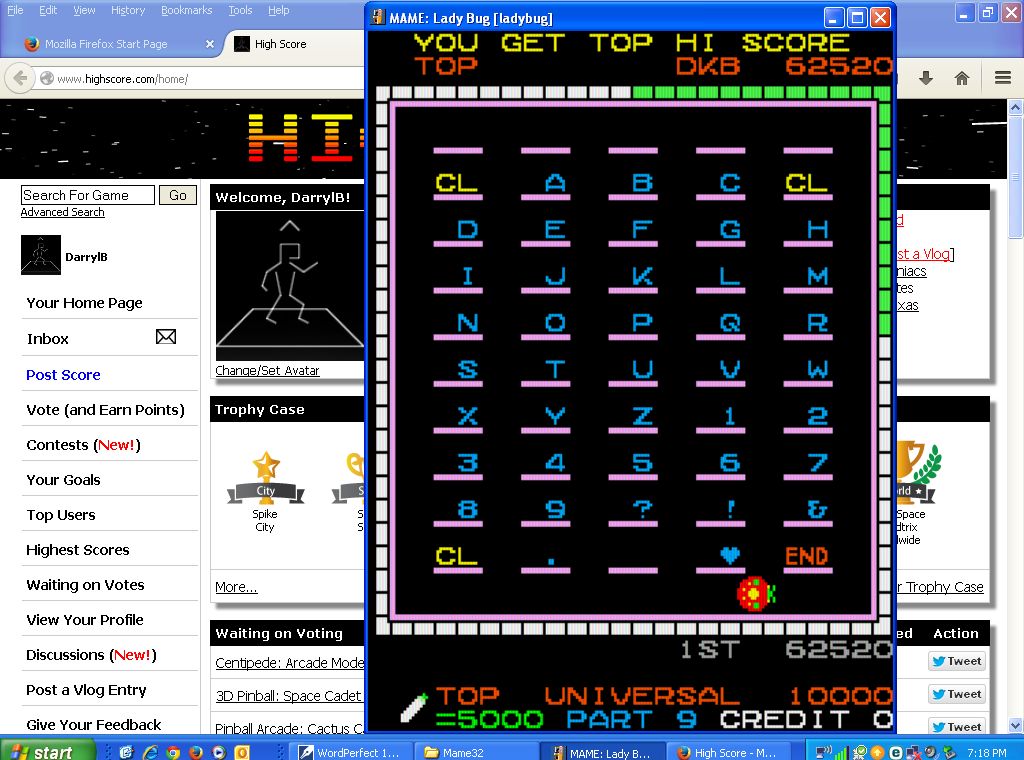This screenshot has width=1024, height=760.
Task: Close the Mozilla Firefox Start Page tab
Action: 210,44
